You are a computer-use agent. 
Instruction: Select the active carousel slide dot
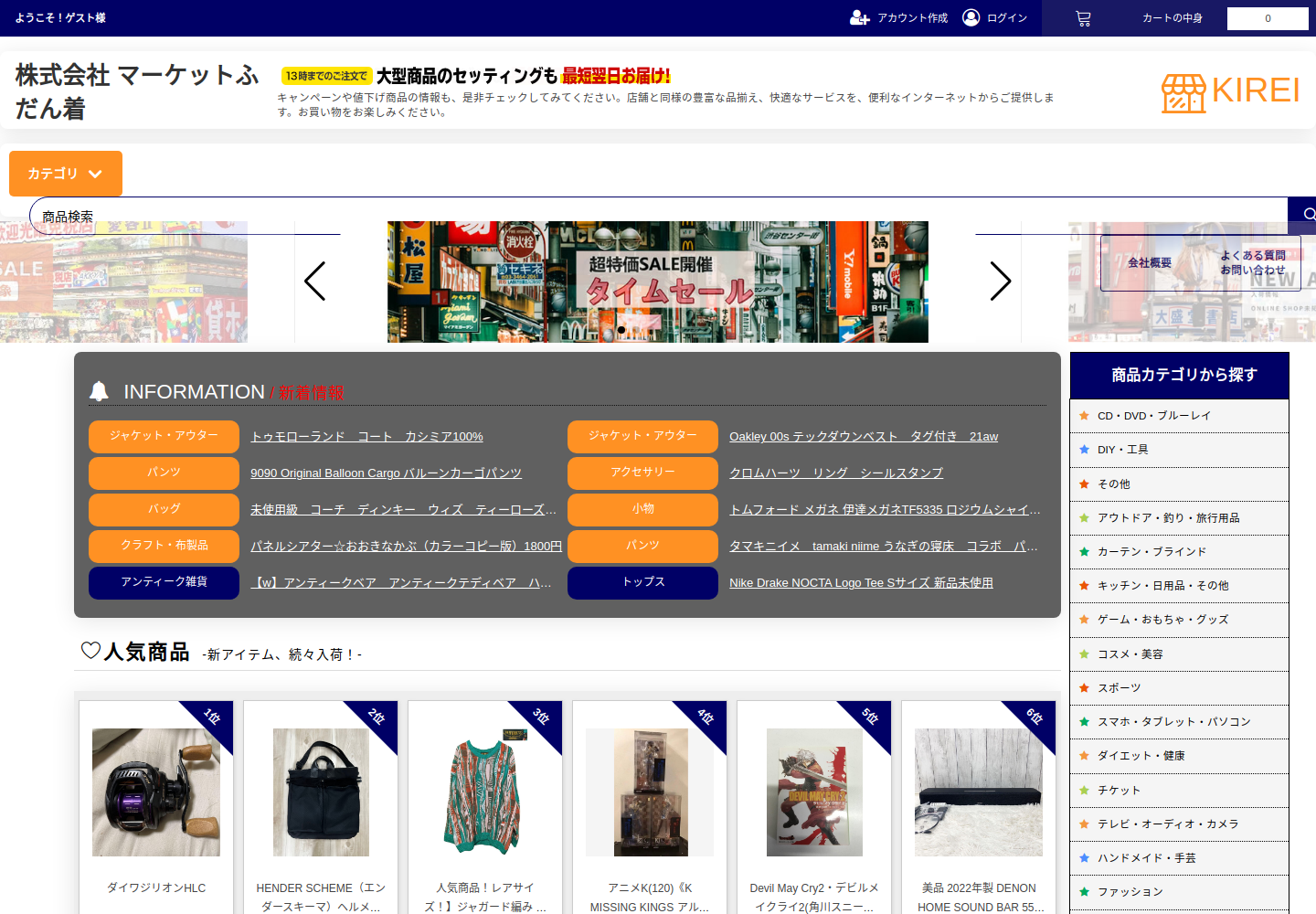621,330
